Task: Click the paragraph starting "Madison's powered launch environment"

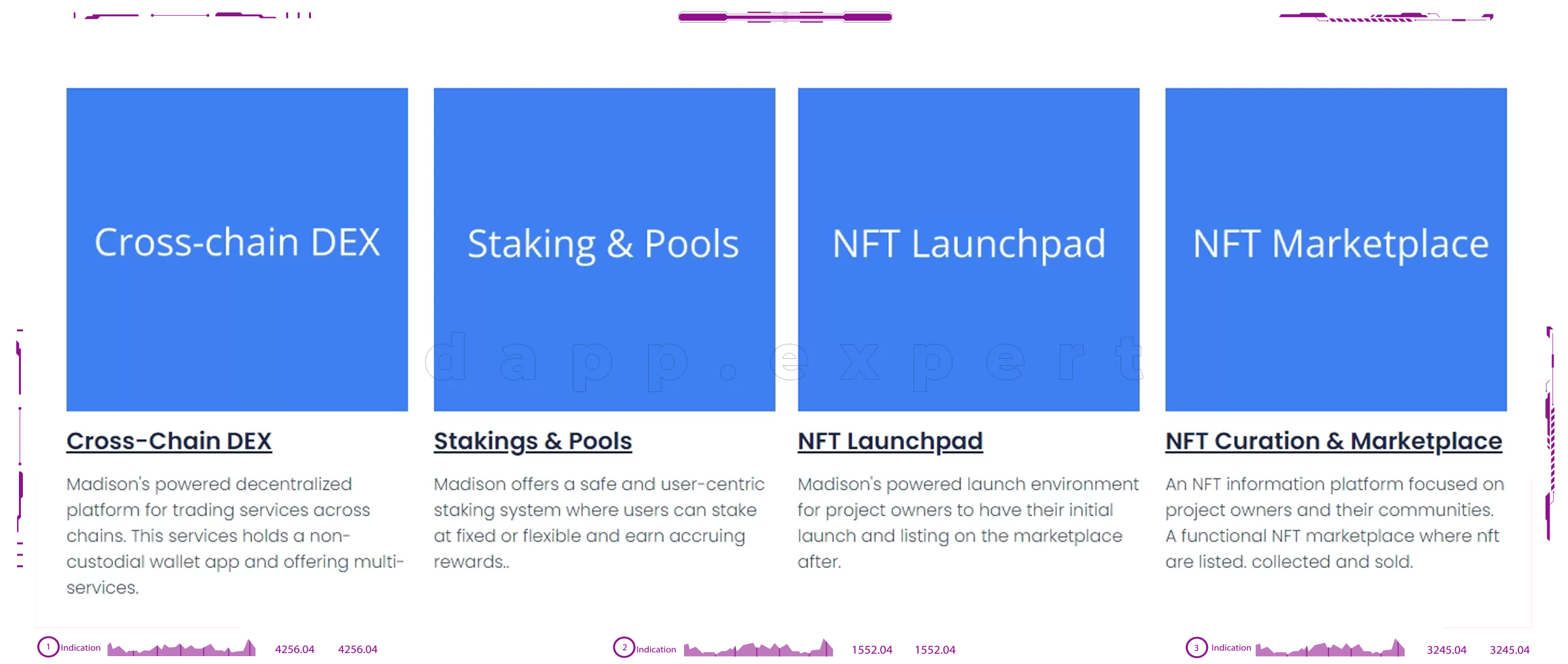Action: coord(968,522)
